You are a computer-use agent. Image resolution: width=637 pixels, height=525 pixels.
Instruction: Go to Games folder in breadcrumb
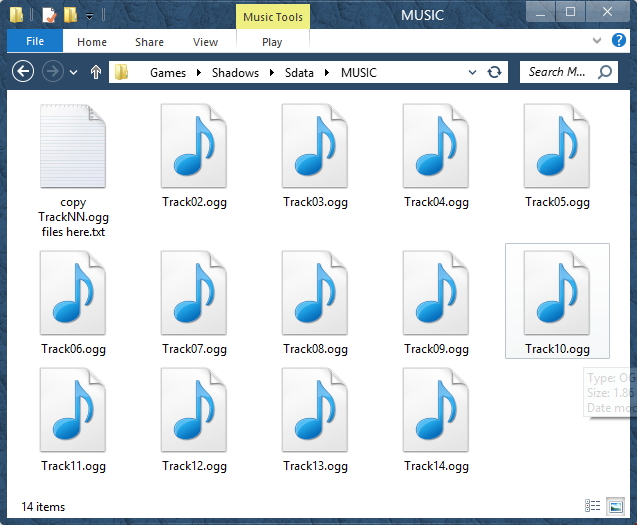(167, 72)
